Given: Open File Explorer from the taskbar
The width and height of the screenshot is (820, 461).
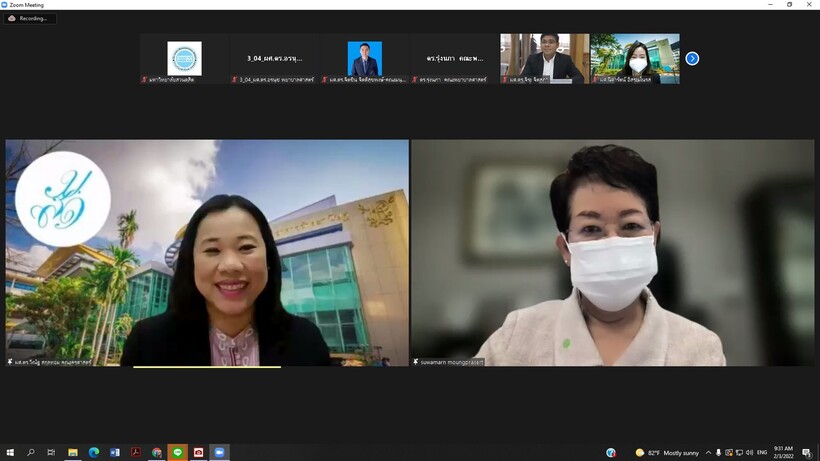Looking at the screenshot, I should [x=73, y=453].
